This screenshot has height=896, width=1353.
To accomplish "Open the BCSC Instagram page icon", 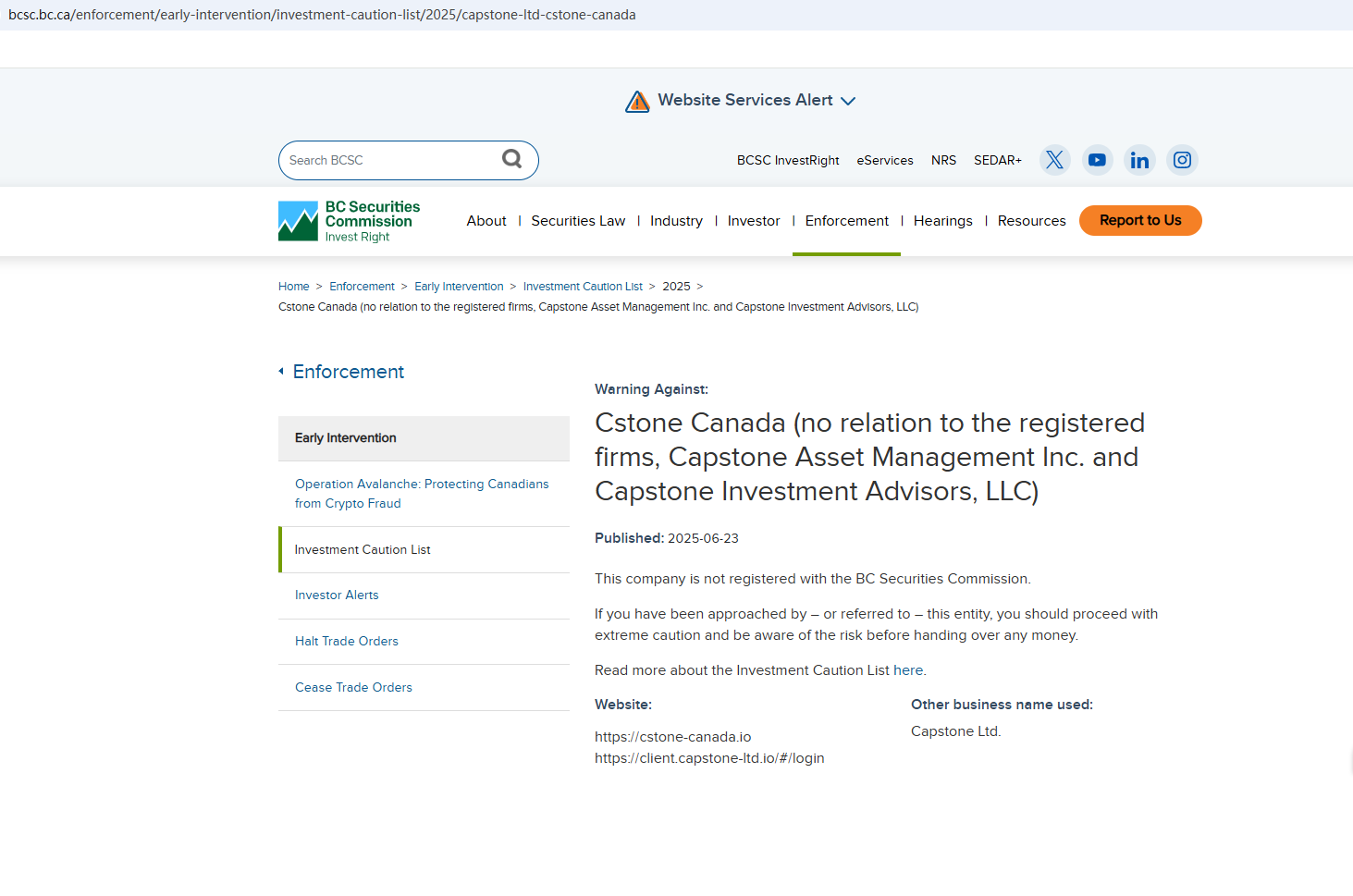I will pyautogui.click(x=1182, y=160).
